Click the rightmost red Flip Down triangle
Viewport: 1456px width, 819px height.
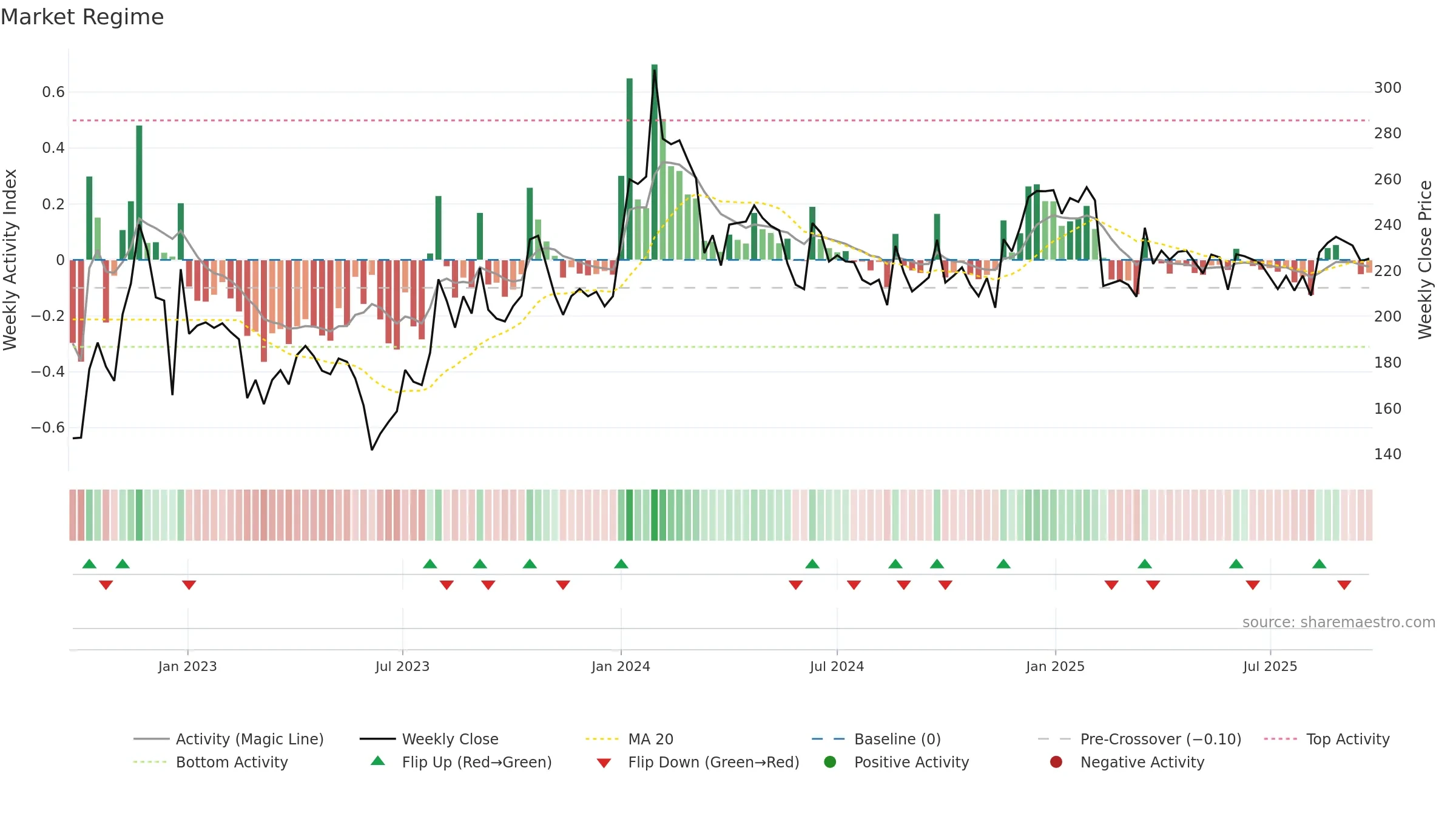1344,585
